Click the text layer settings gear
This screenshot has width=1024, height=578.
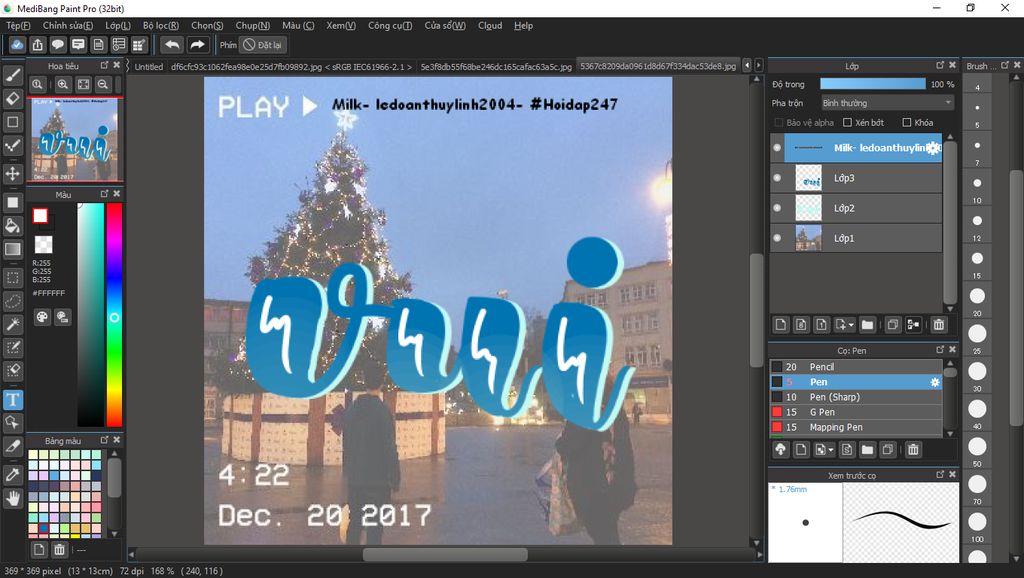[934, 148]
